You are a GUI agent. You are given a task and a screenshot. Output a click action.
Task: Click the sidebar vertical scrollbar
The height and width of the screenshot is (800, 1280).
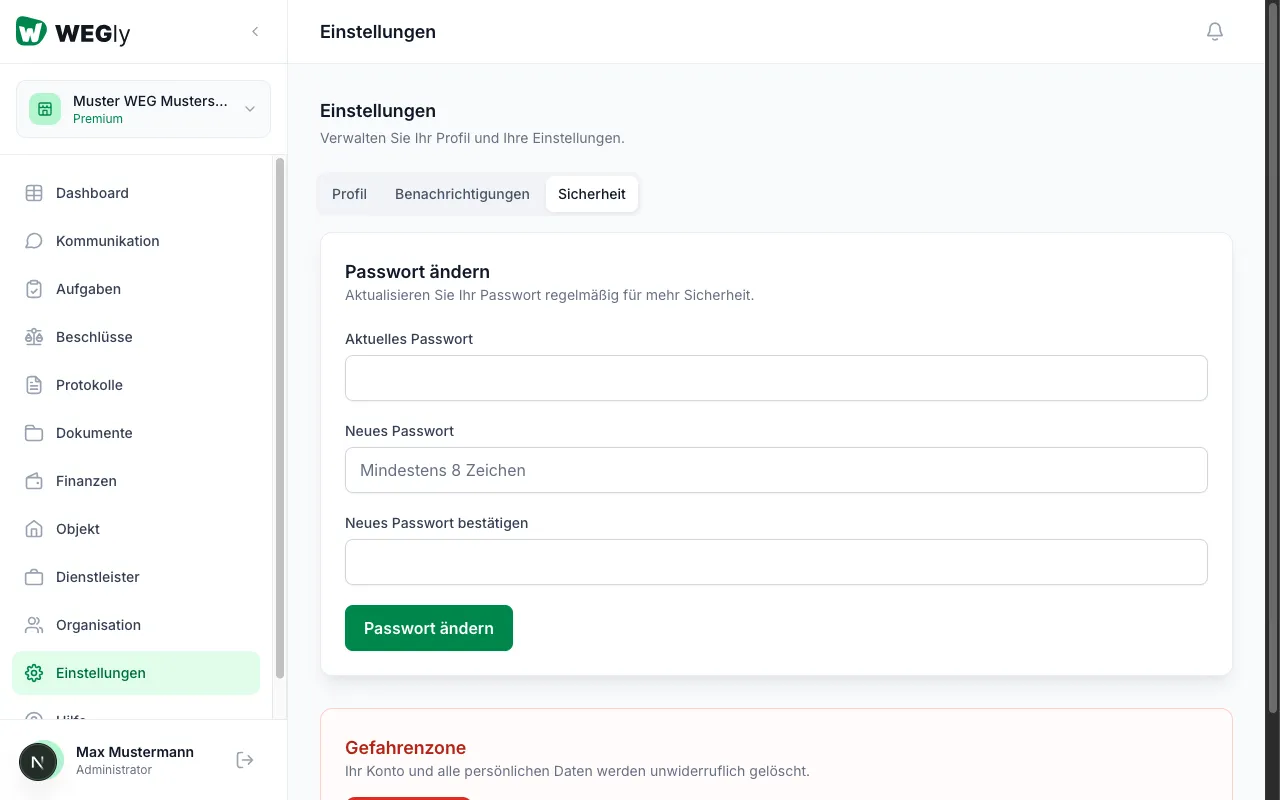click(280, 418)
